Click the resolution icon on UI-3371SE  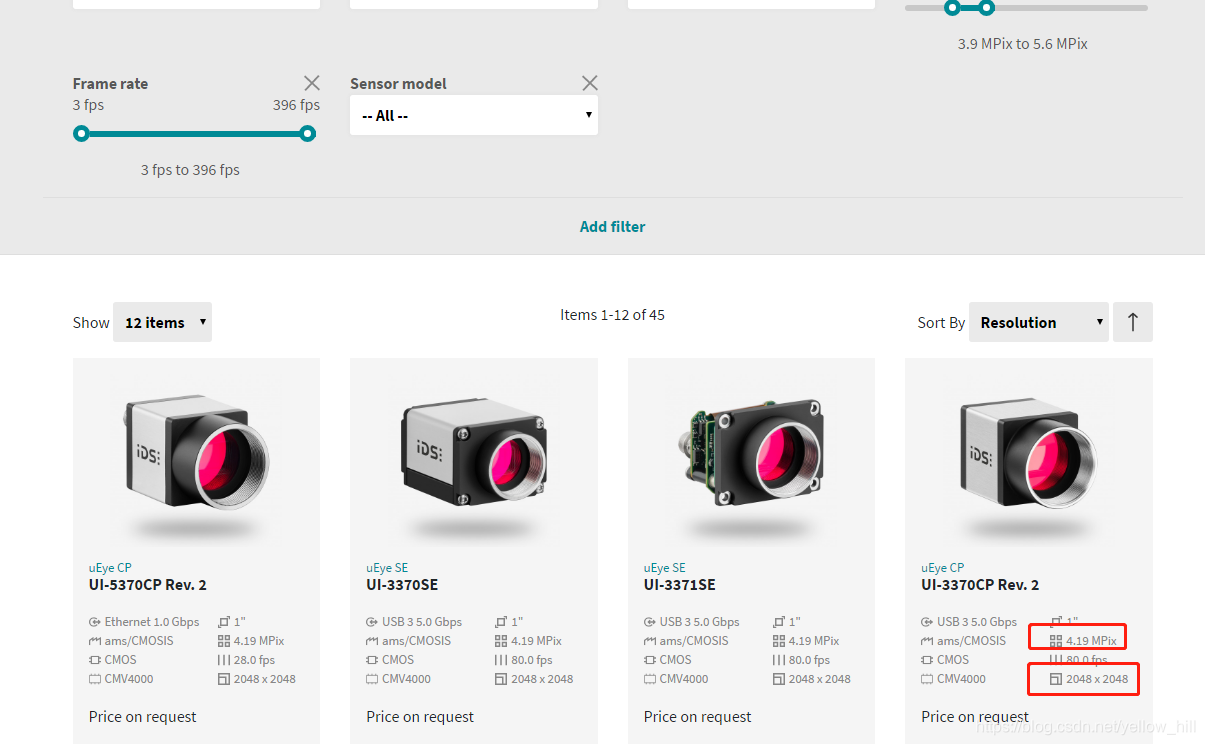[779, 679]
